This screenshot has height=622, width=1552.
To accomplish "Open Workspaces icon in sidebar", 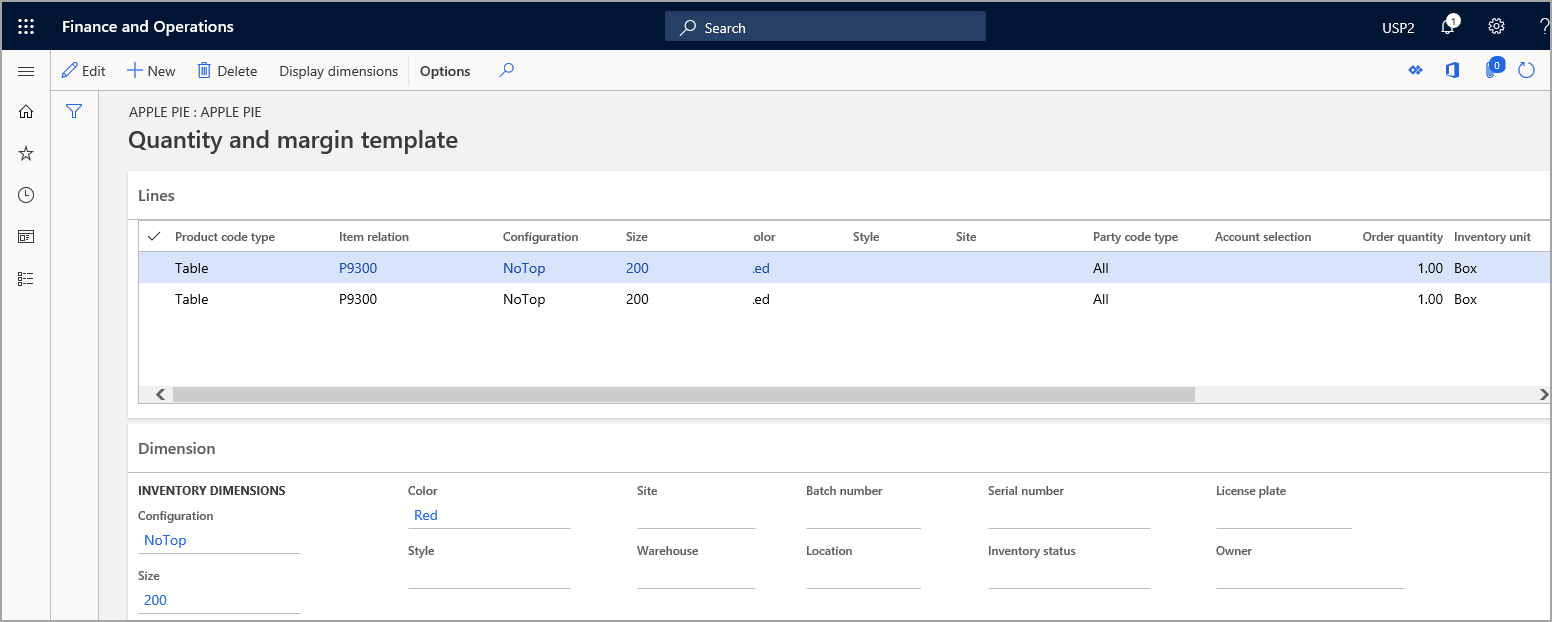I will coord(26,237).
